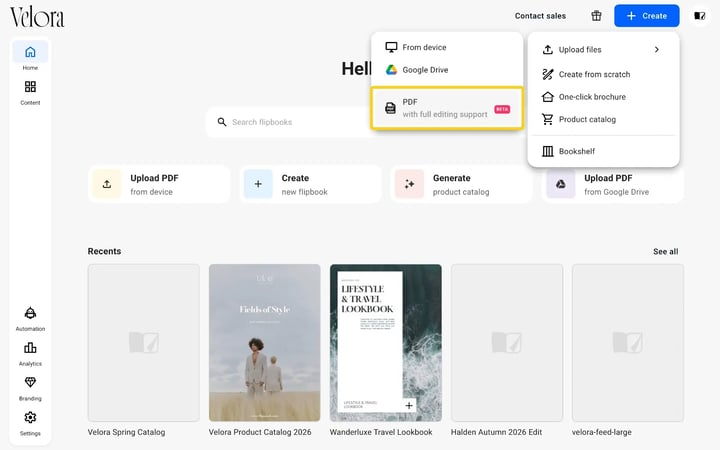Click the gift icon in header
Image resolution: width=720 pixels, height=450 pixels.
[x=596, y=16]
